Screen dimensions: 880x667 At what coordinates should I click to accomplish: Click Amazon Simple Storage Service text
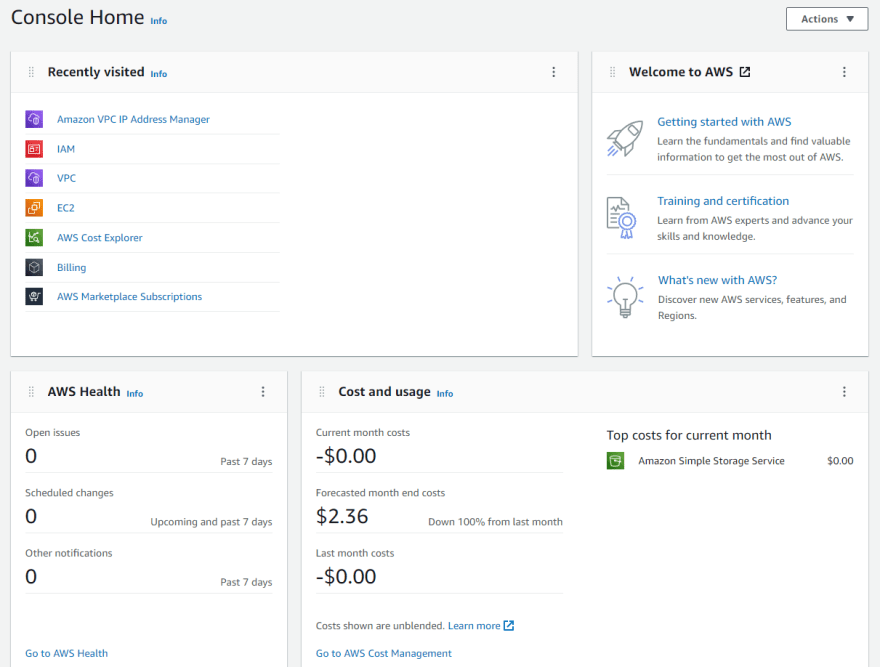pyautogui.click(x=711, y=461)
